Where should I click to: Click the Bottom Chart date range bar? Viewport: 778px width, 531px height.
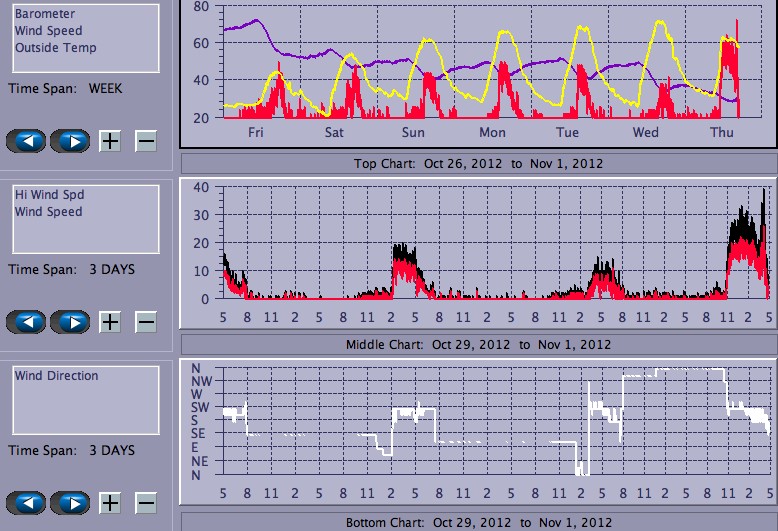click(x=478, y=522)
